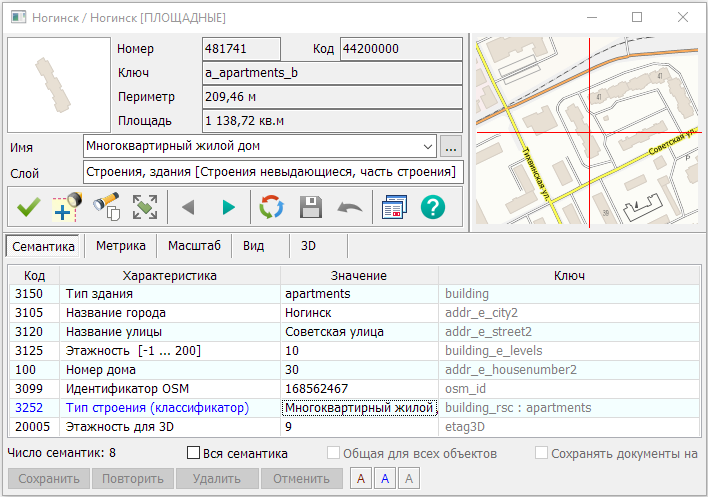Image resolution: width=708 pixels, height=497 pixels.
Task: Open the '3D' tab
Action: [x=308, y=245]
